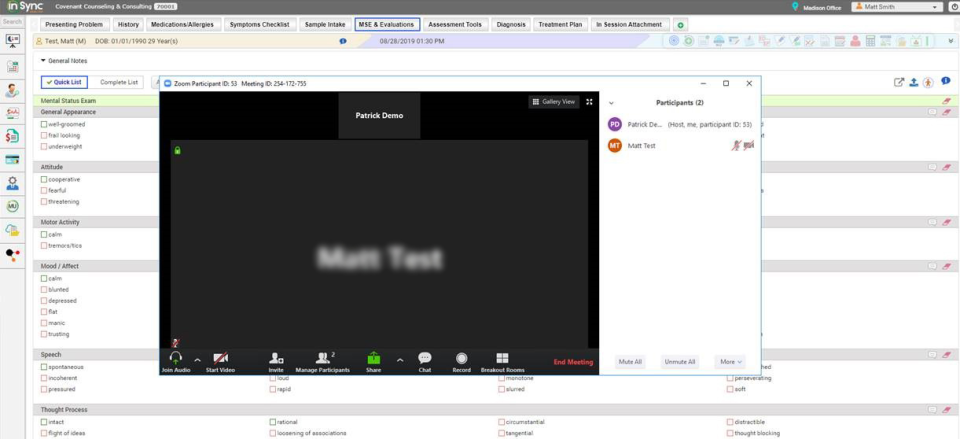The height and width of the screenshot is (439, 960).
Task: Open the Diagnosis tab
Action: pyautogui.click(x=511, y=24)
